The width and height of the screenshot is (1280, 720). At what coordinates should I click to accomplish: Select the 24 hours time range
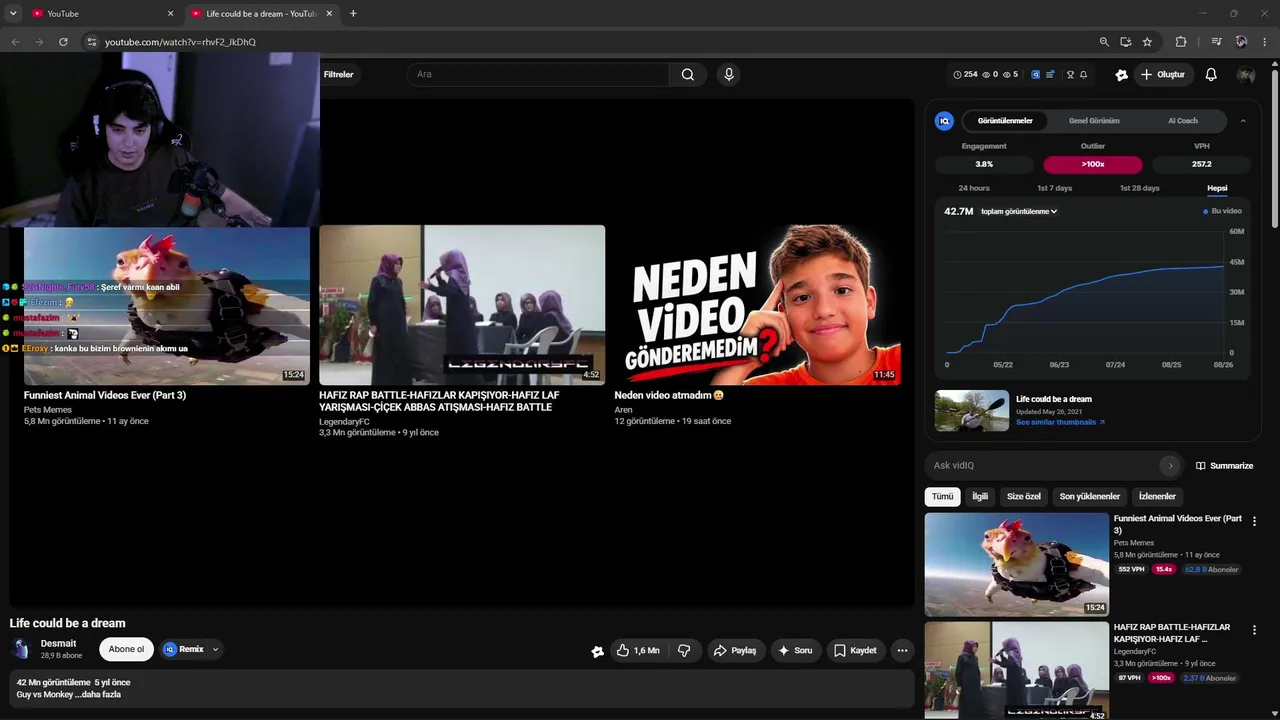coord(974,188)
